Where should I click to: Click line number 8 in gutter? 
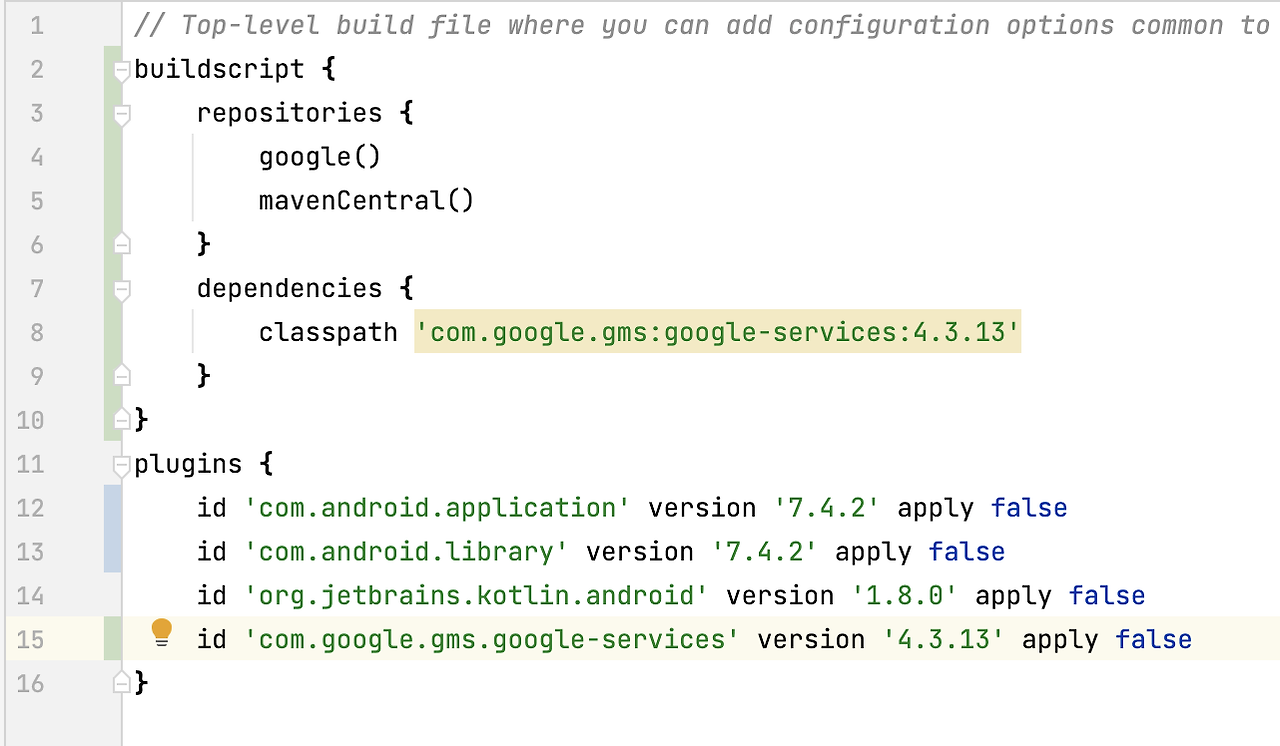pyautogui.click(x=37, y=332)
